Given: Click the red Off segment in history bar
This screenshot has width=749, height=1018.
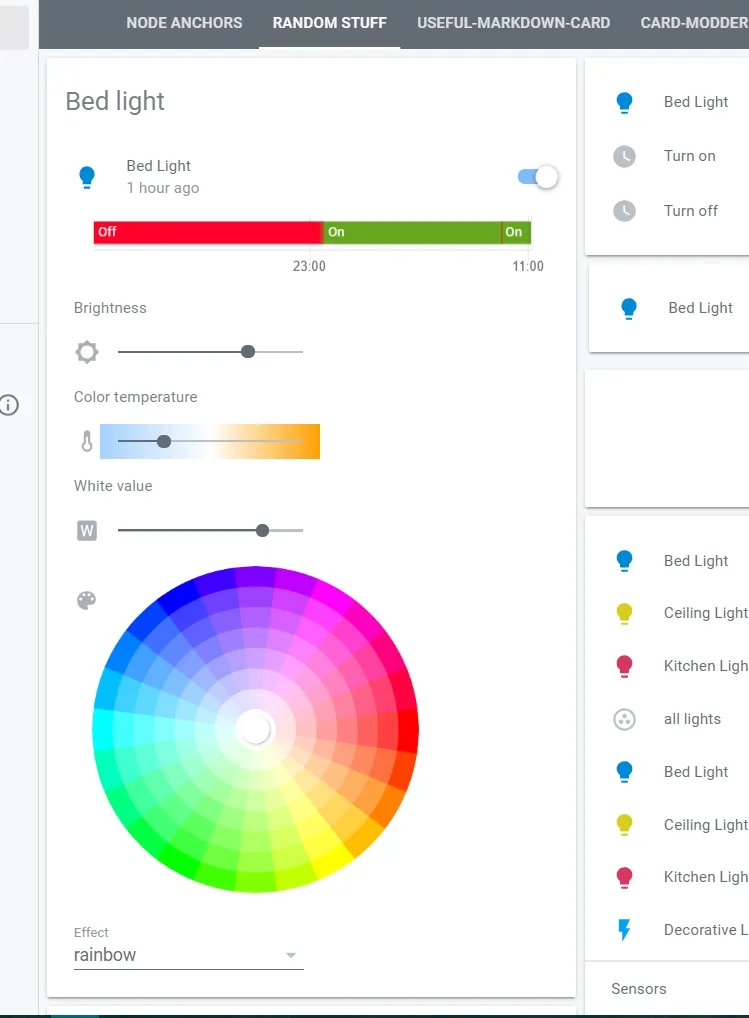Looking at the screenshot, I should pos(208,232).
